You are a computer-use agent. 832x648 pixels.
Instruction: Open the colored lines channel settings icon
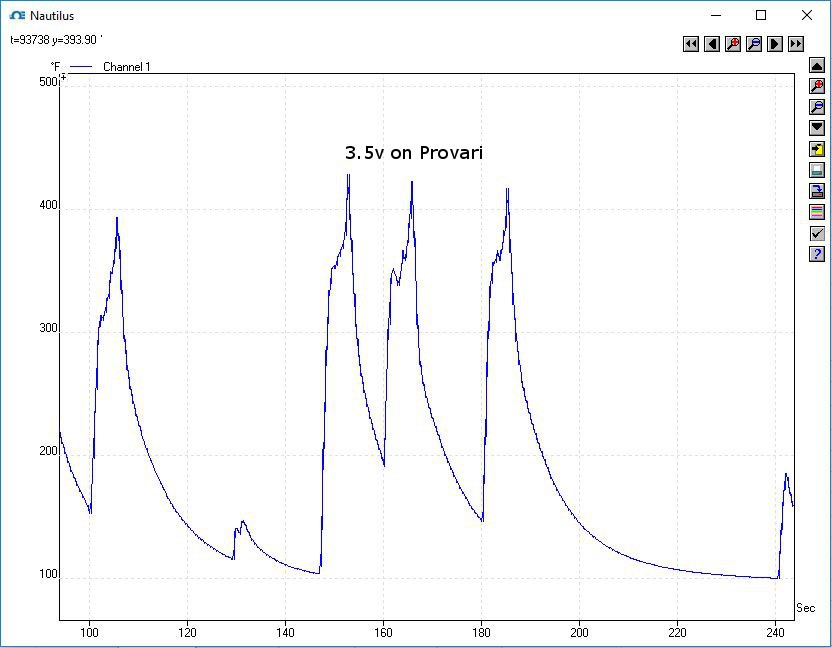(x=817, y=212)
